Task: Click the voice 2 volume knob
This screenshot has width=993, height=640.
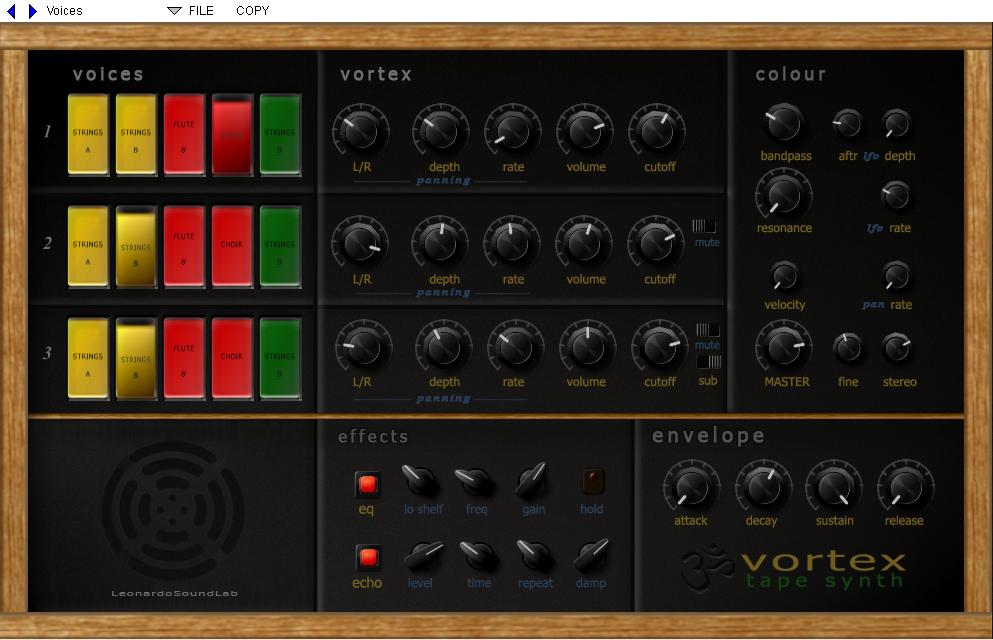Action: [x=585, y=244]
